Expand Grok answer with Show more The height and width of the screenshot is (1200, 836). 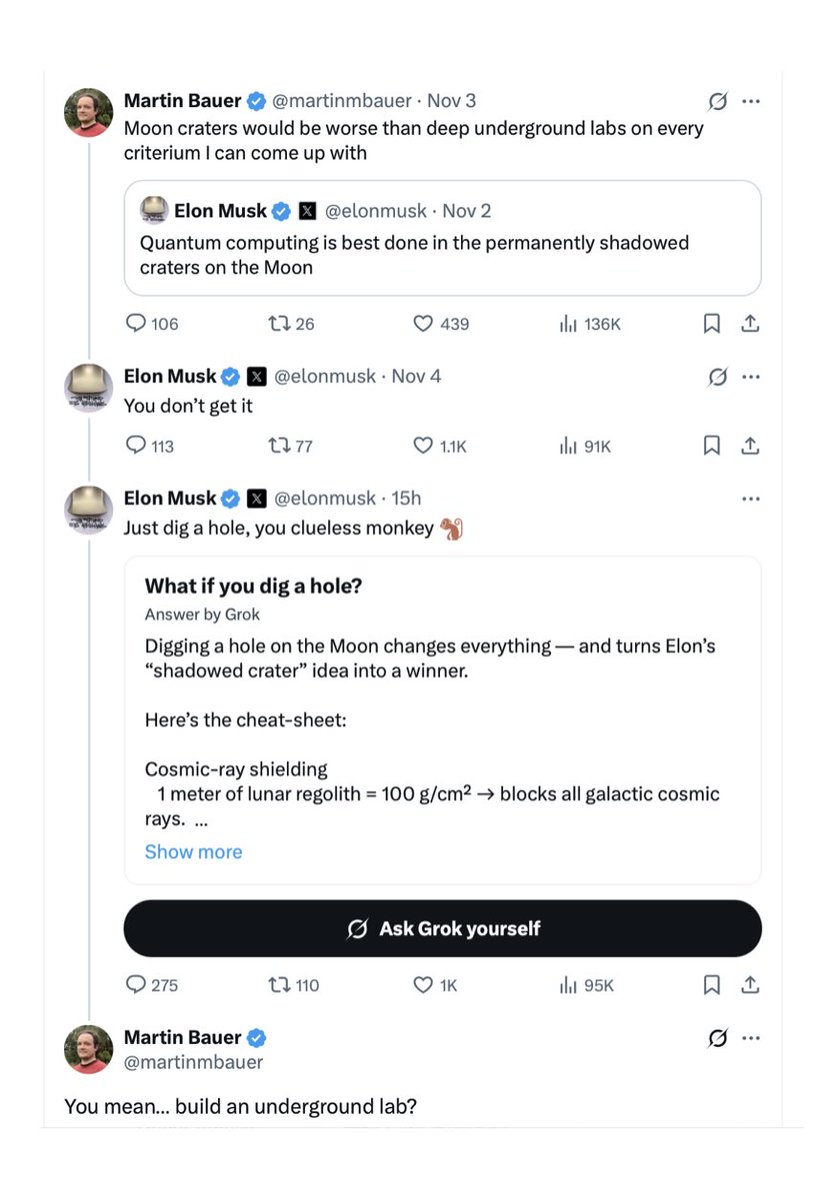pyautogui.click(x=193, y=852)
